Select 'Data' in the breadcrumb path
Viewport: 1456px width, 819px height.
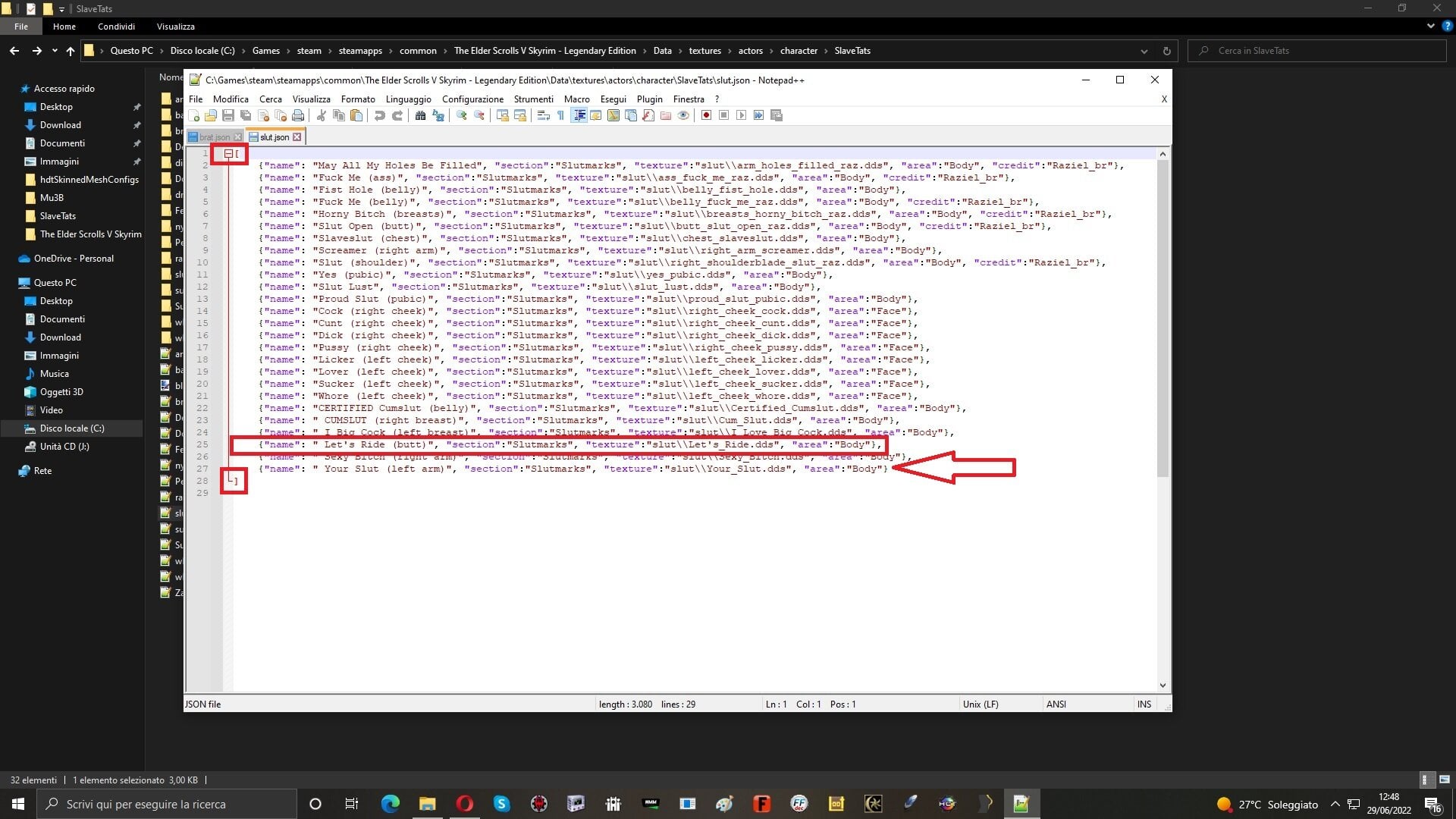click(662, 51)
